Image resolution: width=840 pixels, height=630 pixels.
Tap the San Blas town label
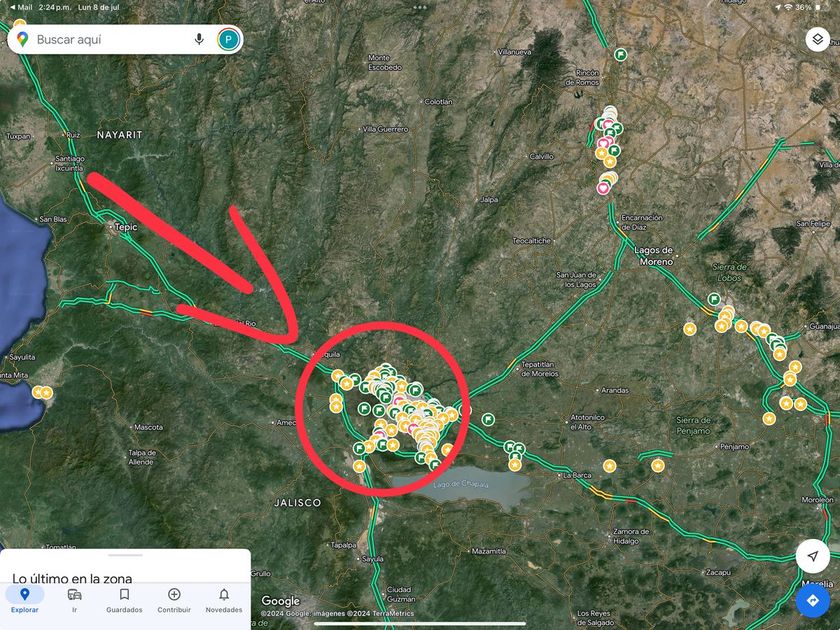[53, 219]
